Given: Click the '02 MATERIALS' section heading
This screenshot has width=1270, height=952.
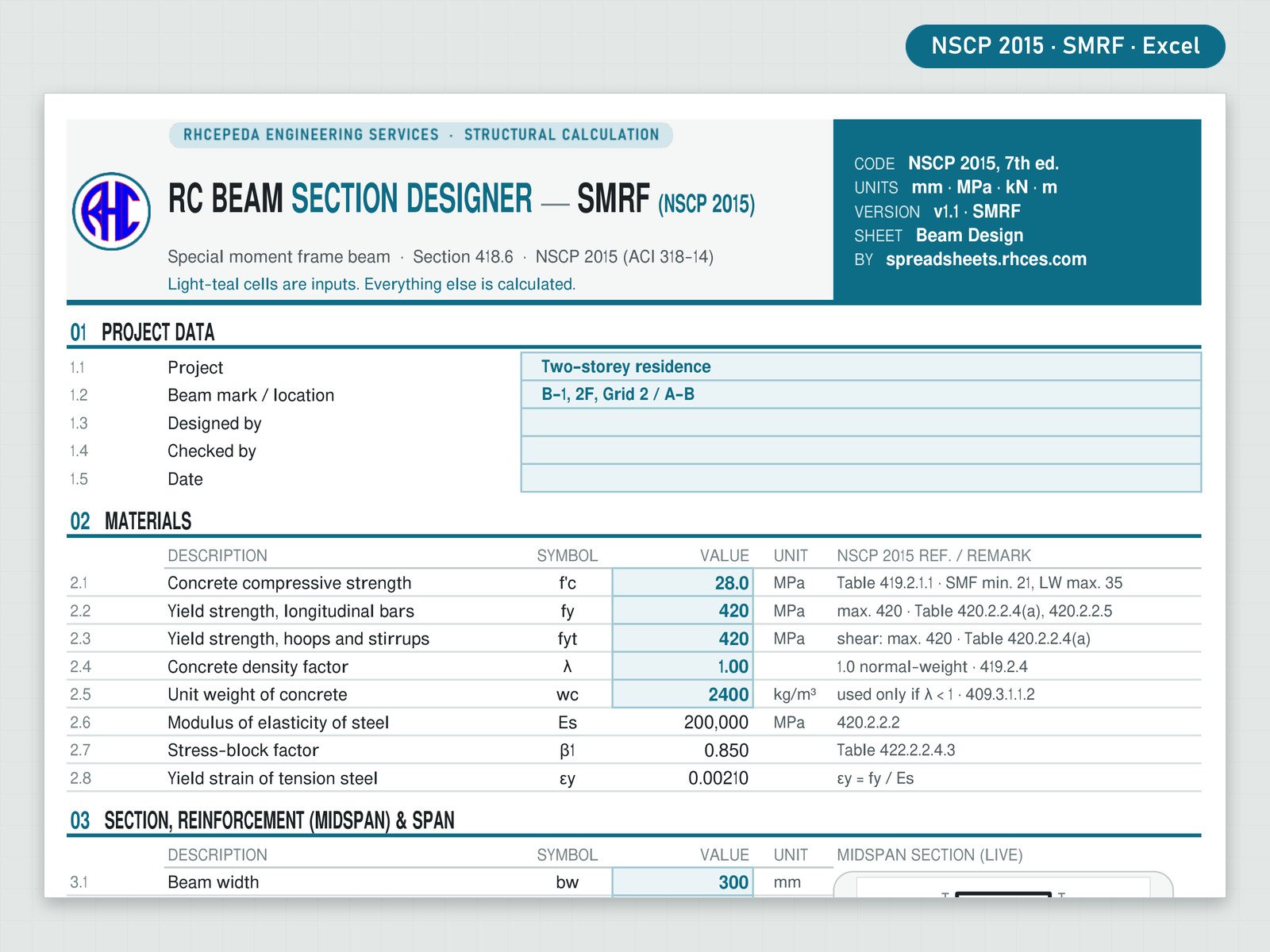Looking at the screenshot, I should coord(131,521).
